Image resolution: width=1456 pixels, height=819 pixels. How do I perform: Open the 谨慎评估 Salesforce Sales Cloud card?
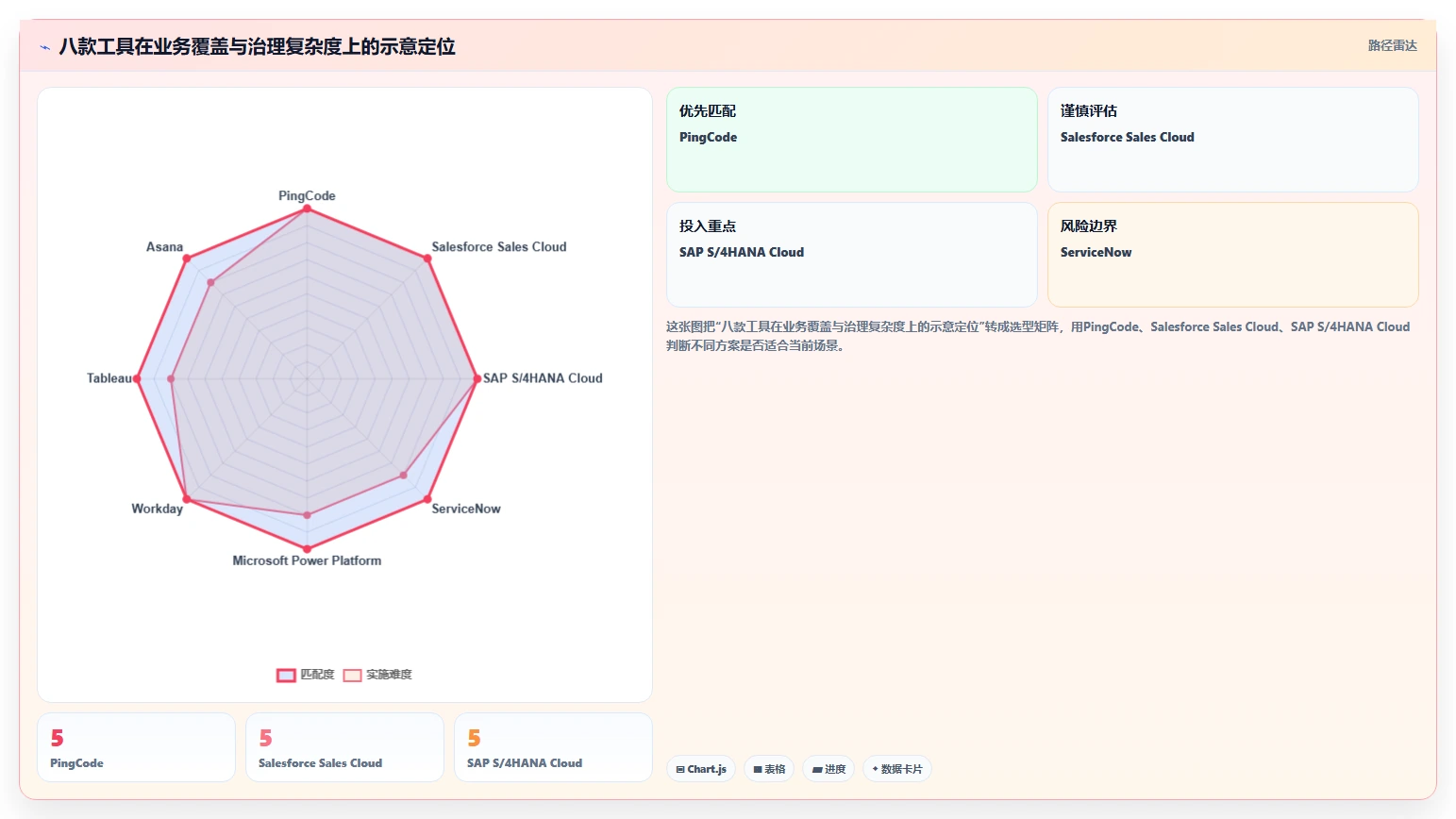coord(1233,140)
